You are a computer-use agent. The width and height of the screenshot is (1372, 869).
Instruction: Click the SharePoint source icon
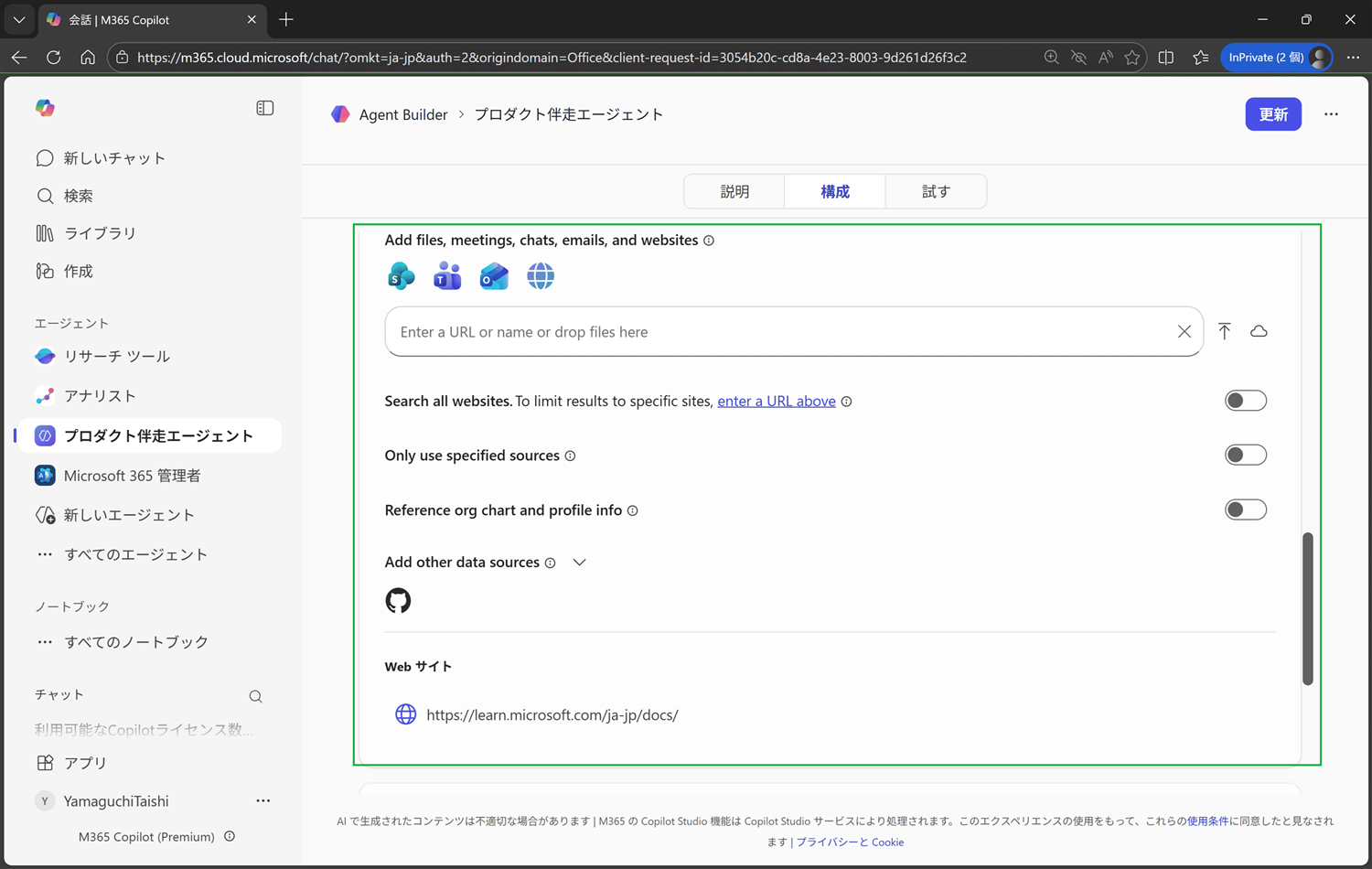[x=401, y=275]
